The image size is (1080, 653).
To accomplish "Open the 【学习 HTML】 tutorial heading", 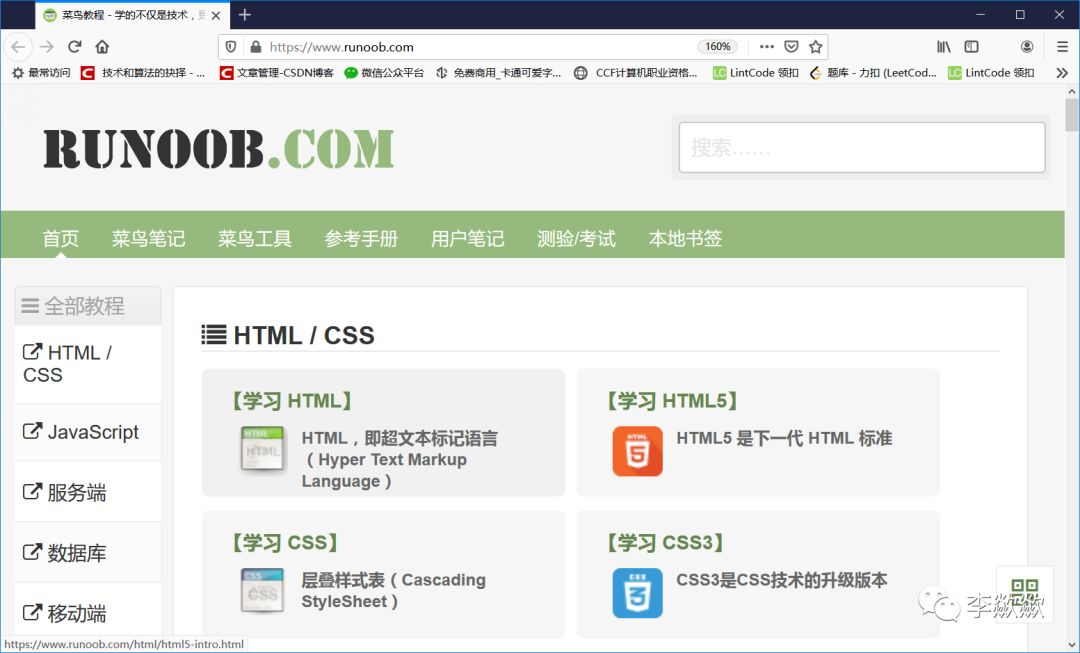I will click(291, 401).
